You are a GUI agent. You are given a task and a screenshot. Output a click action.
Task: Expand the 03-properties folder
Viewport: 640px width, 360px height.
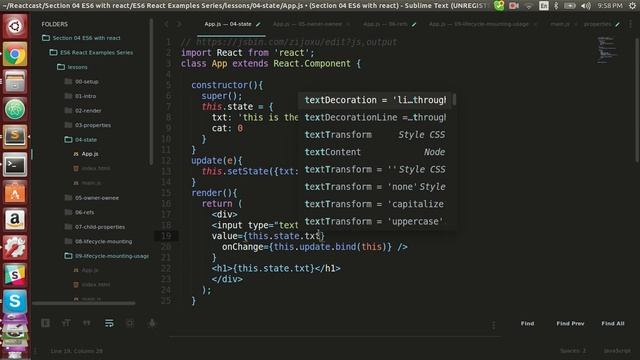coord(87,125)
